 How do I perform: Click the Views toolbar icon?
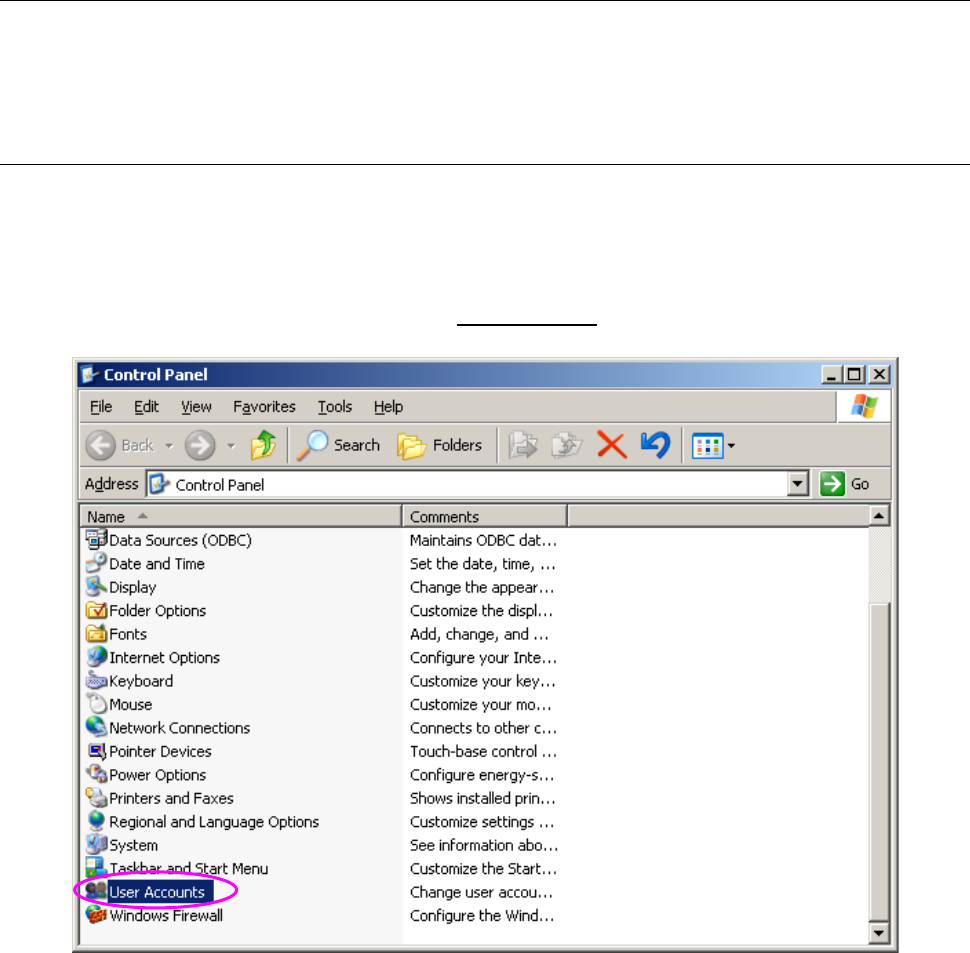click(708, 446)
